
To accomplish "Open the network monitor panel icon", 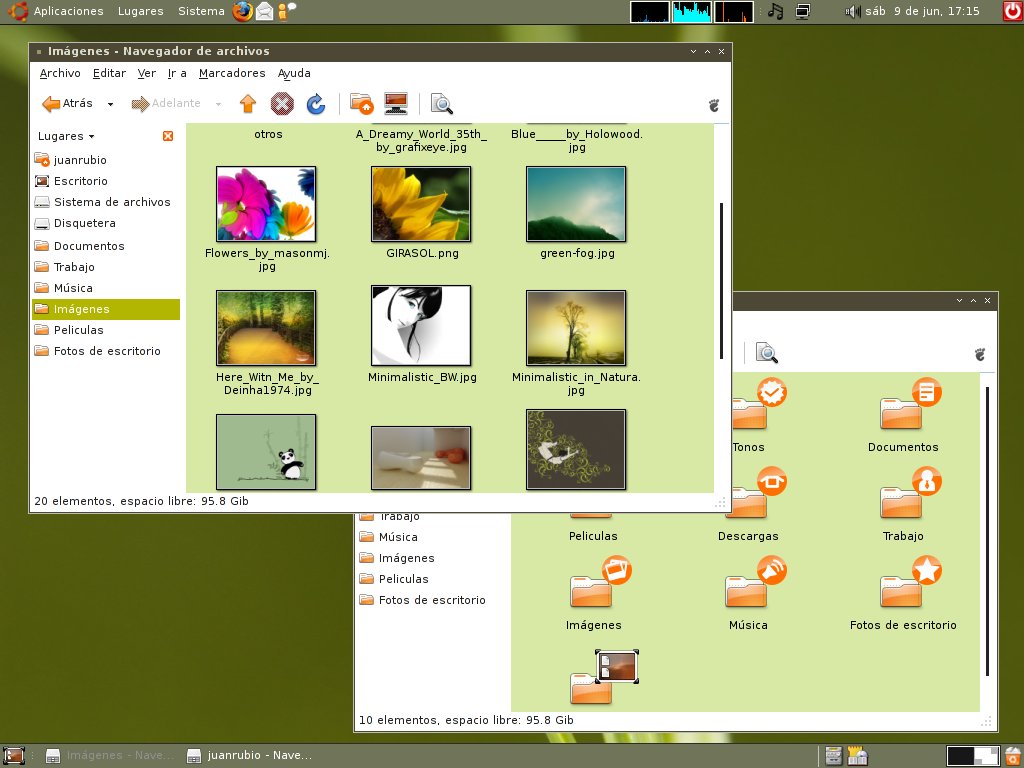I will [x=803, y=11].
